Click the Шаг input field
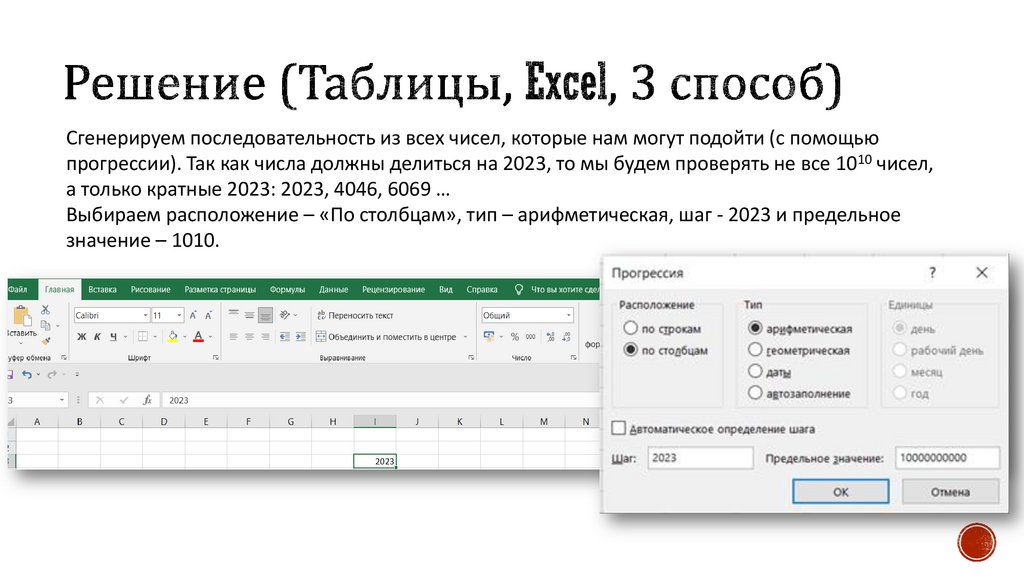Image resolution: width=1024 pixels, height=576 pixels. [x=700, y=458]
